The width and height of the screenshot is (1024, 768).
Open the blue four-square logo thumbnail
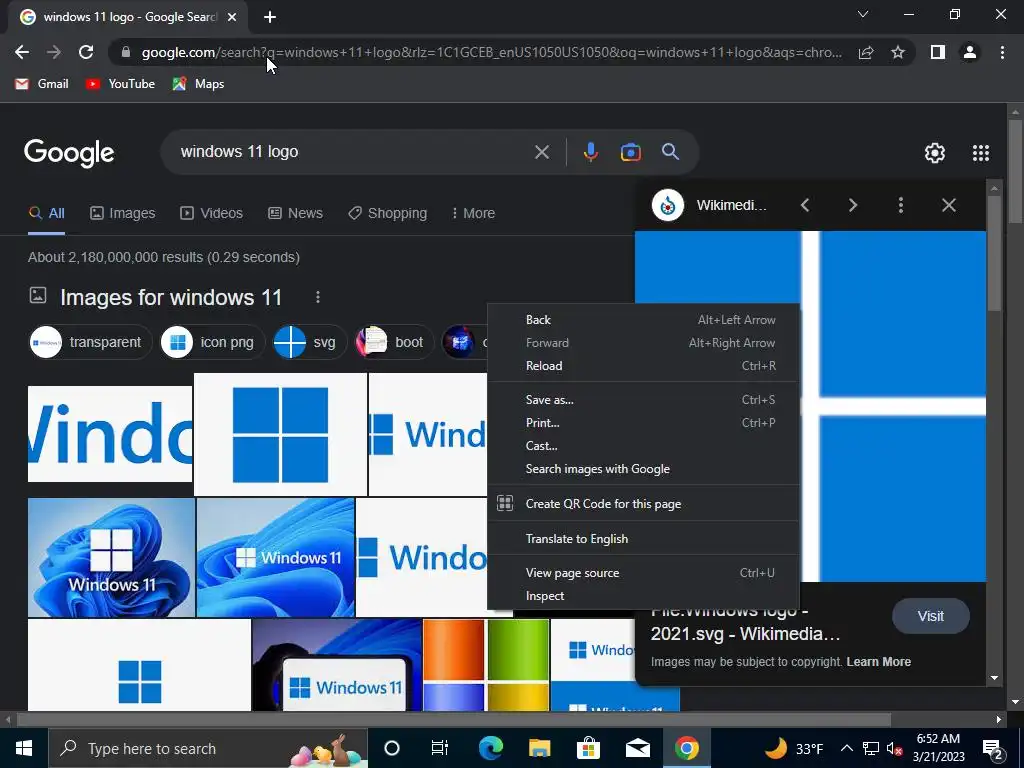pos(280,434)
